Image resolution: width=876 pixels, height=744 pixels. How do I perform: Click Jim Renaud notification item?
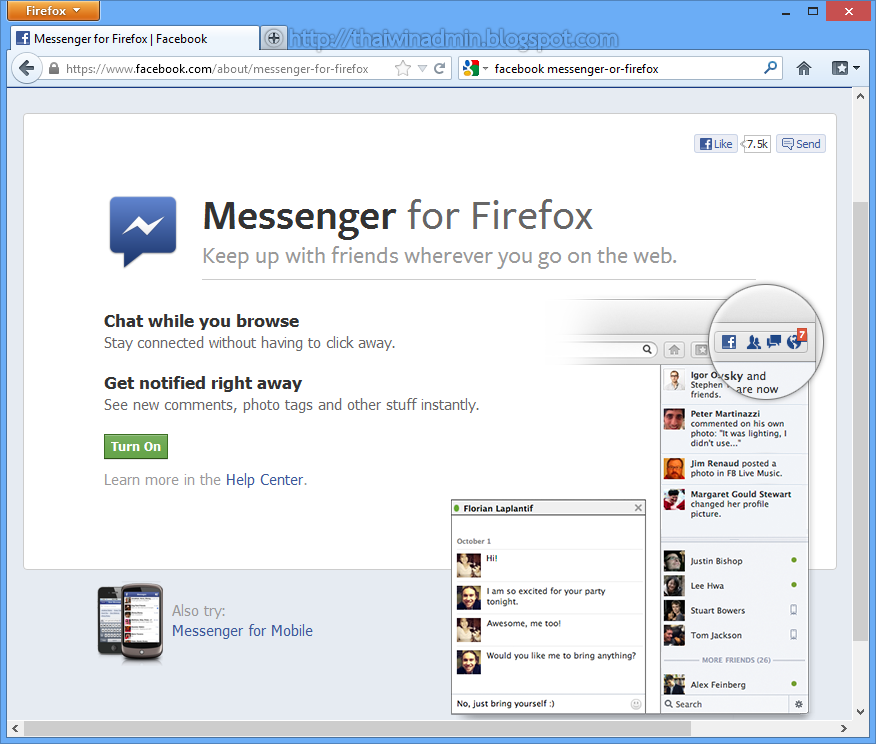click(x=735, y=468)
